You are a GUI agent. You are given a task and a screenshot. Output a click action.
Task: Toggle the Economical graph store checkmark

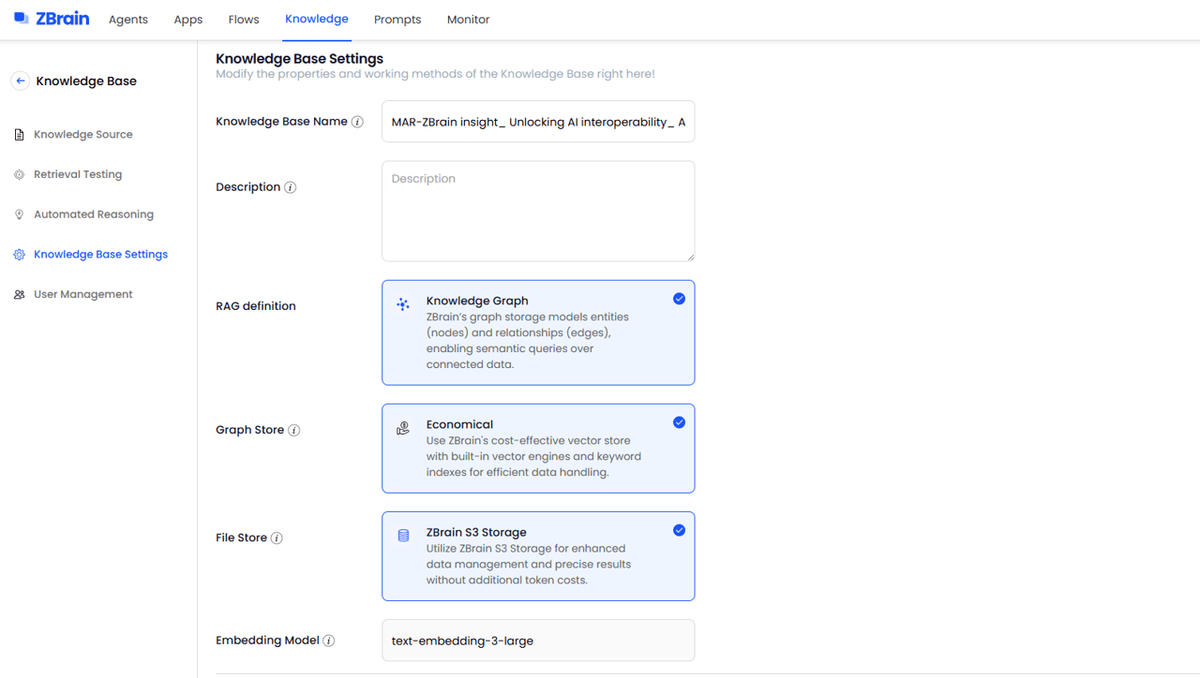(x=679, y=422)
